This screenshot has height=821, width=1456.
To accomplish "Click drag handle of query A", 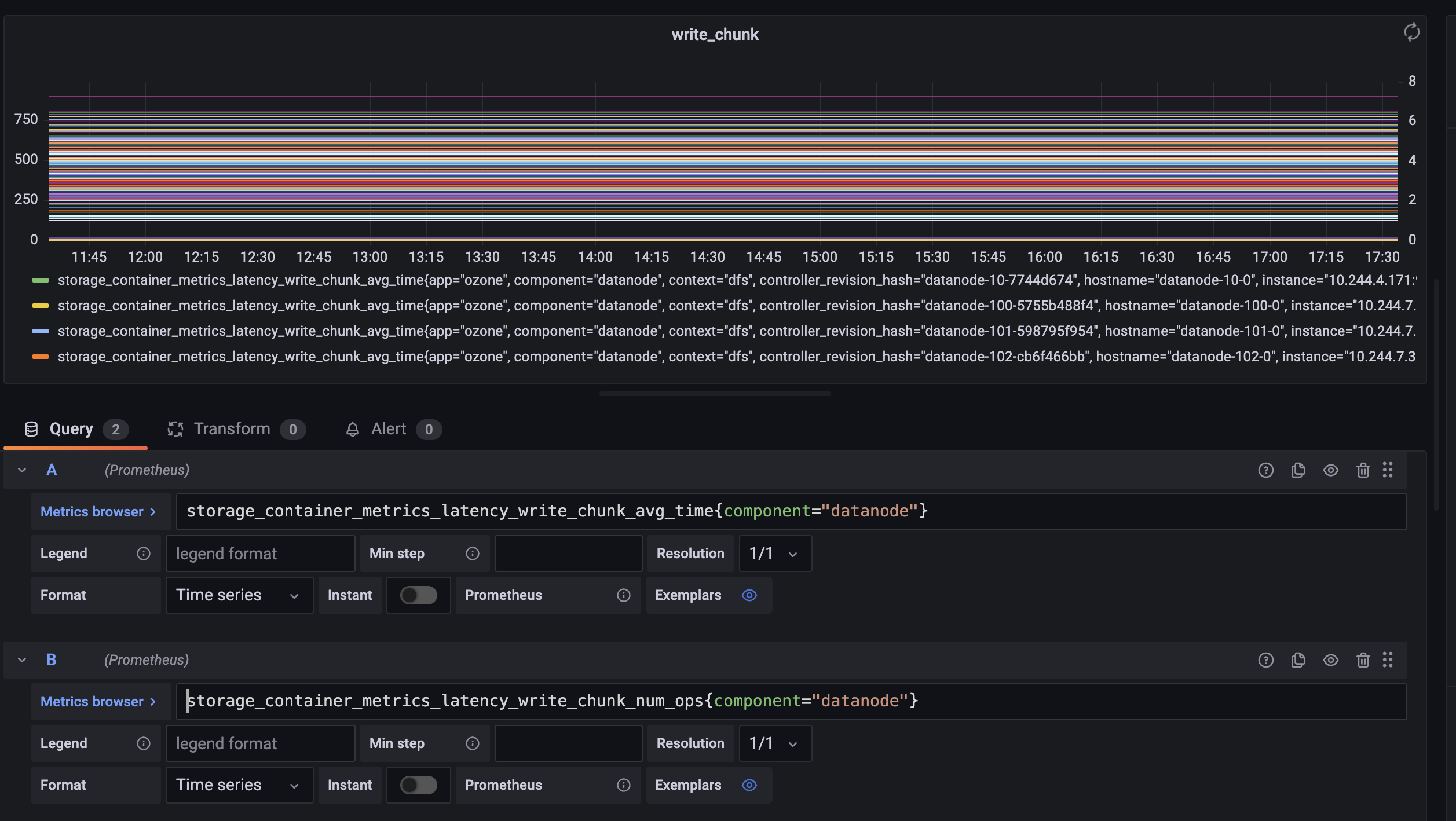I will (1388, 470).
